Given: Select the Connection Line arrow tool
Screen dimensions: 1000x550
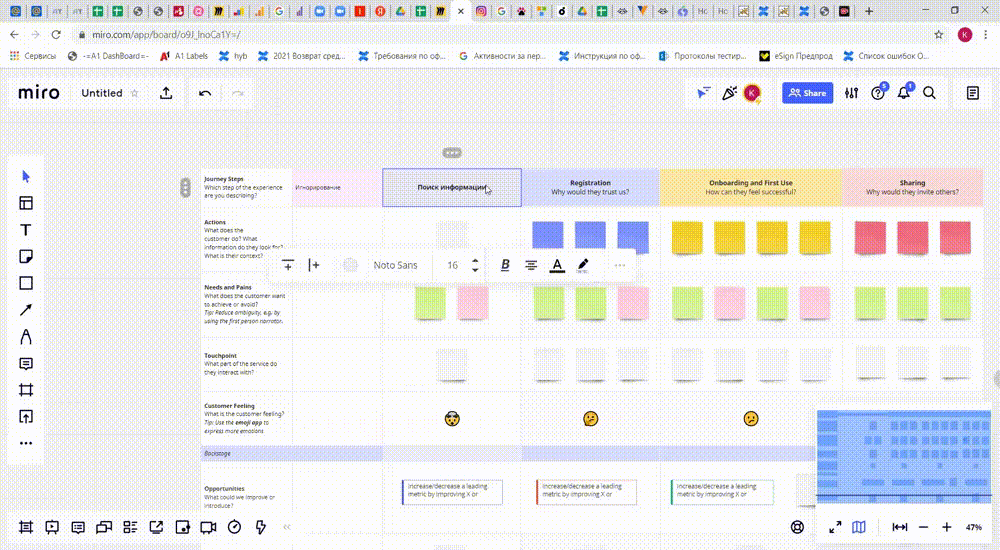Looking at the screenshot, I should [x=27, y=310].
